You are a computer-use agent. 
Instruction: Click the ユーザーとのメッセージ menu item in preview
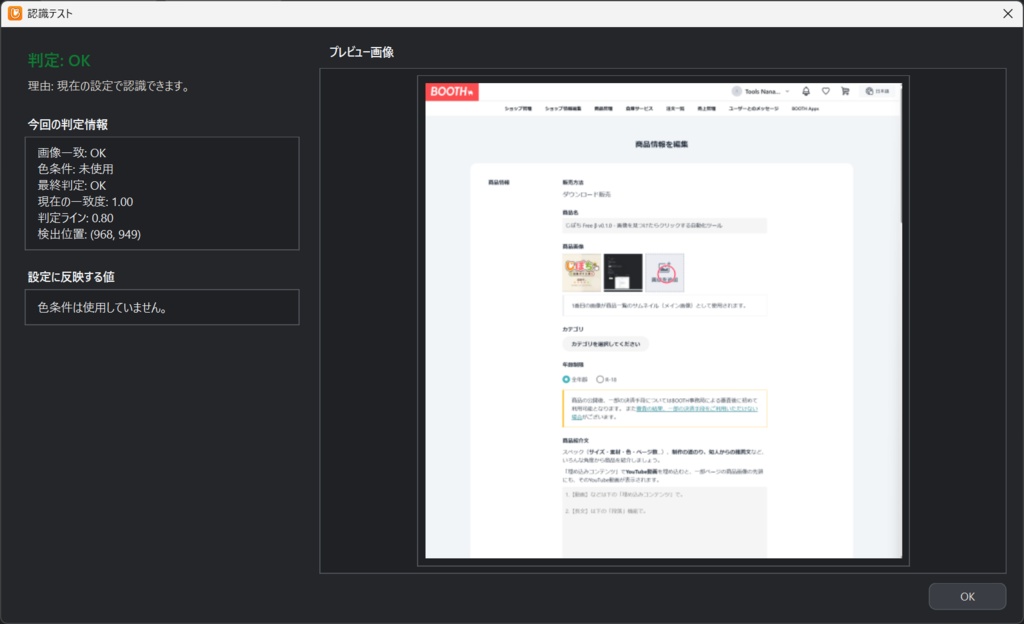[754, 109]
